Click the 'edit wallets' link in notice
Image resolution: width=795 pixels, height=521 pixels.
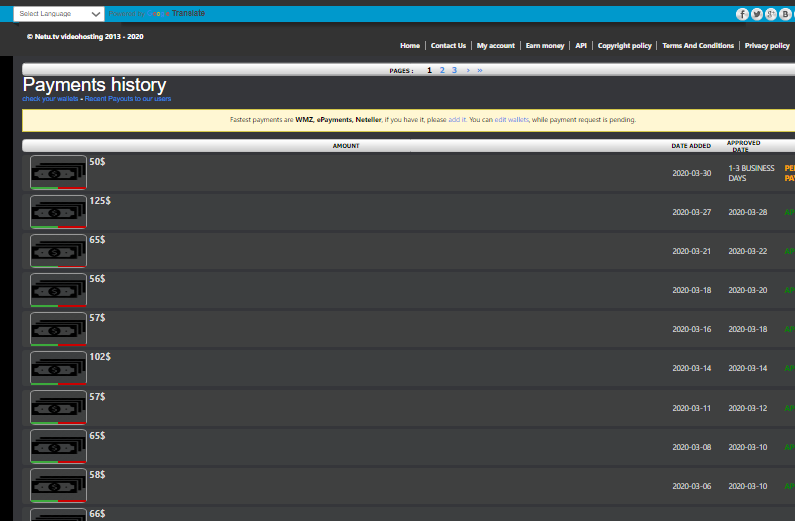(x=512, y=120)
